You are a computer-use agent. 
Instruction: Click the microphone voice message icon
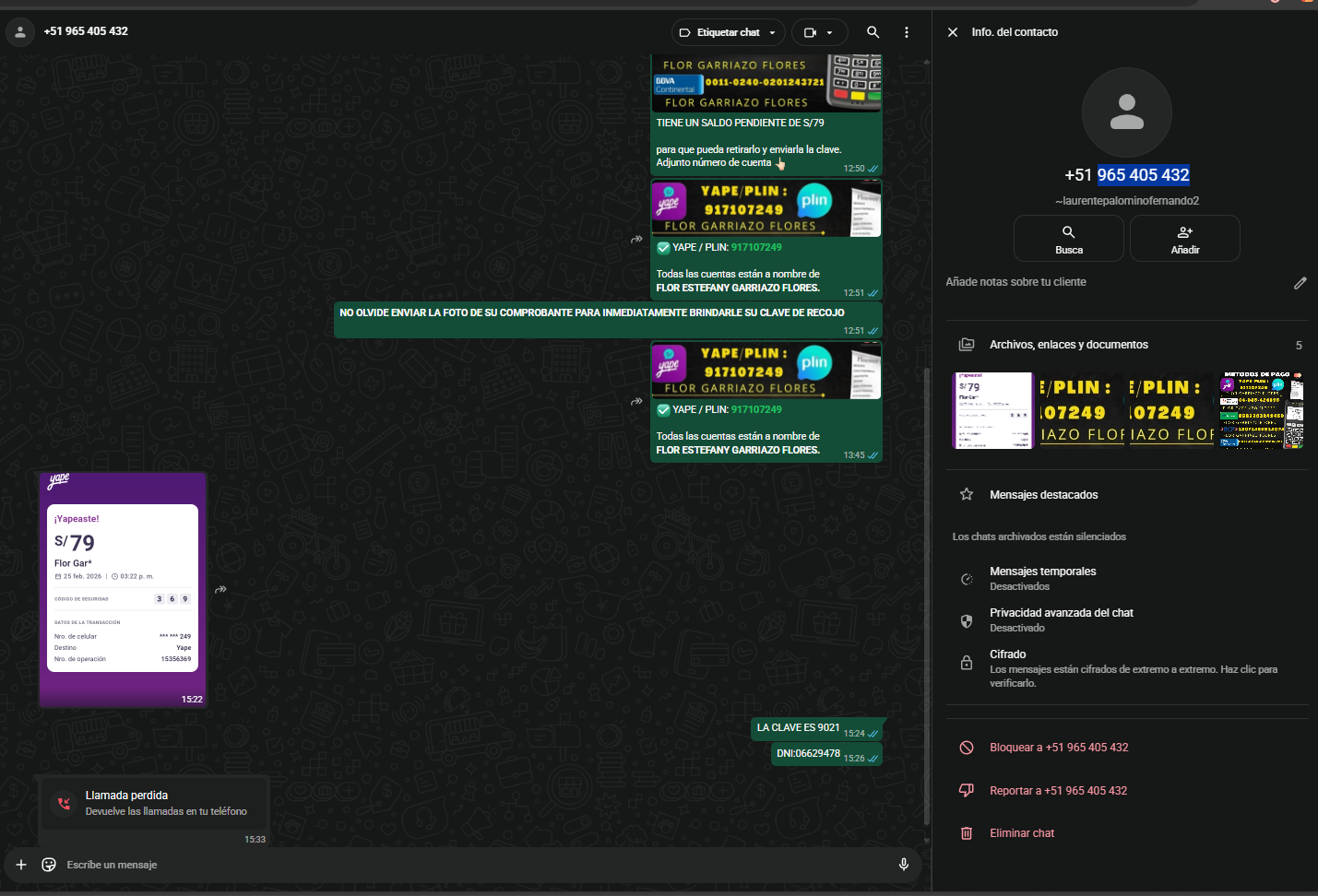tap(903, 865)
